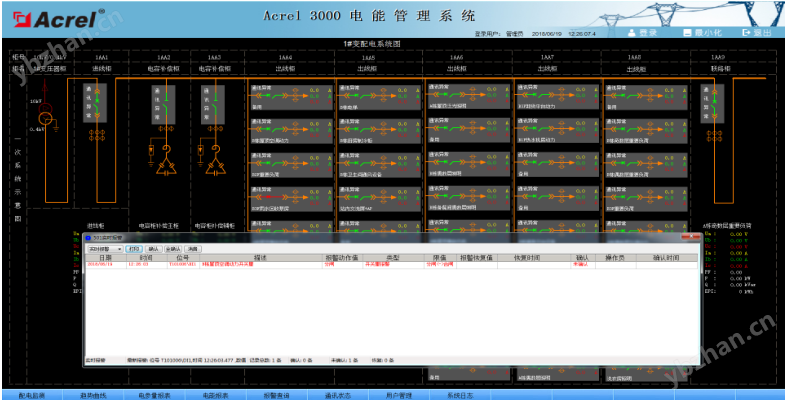Click the alarm window title bar icon
The image size is (787, 402).
[x=89, y=237]
